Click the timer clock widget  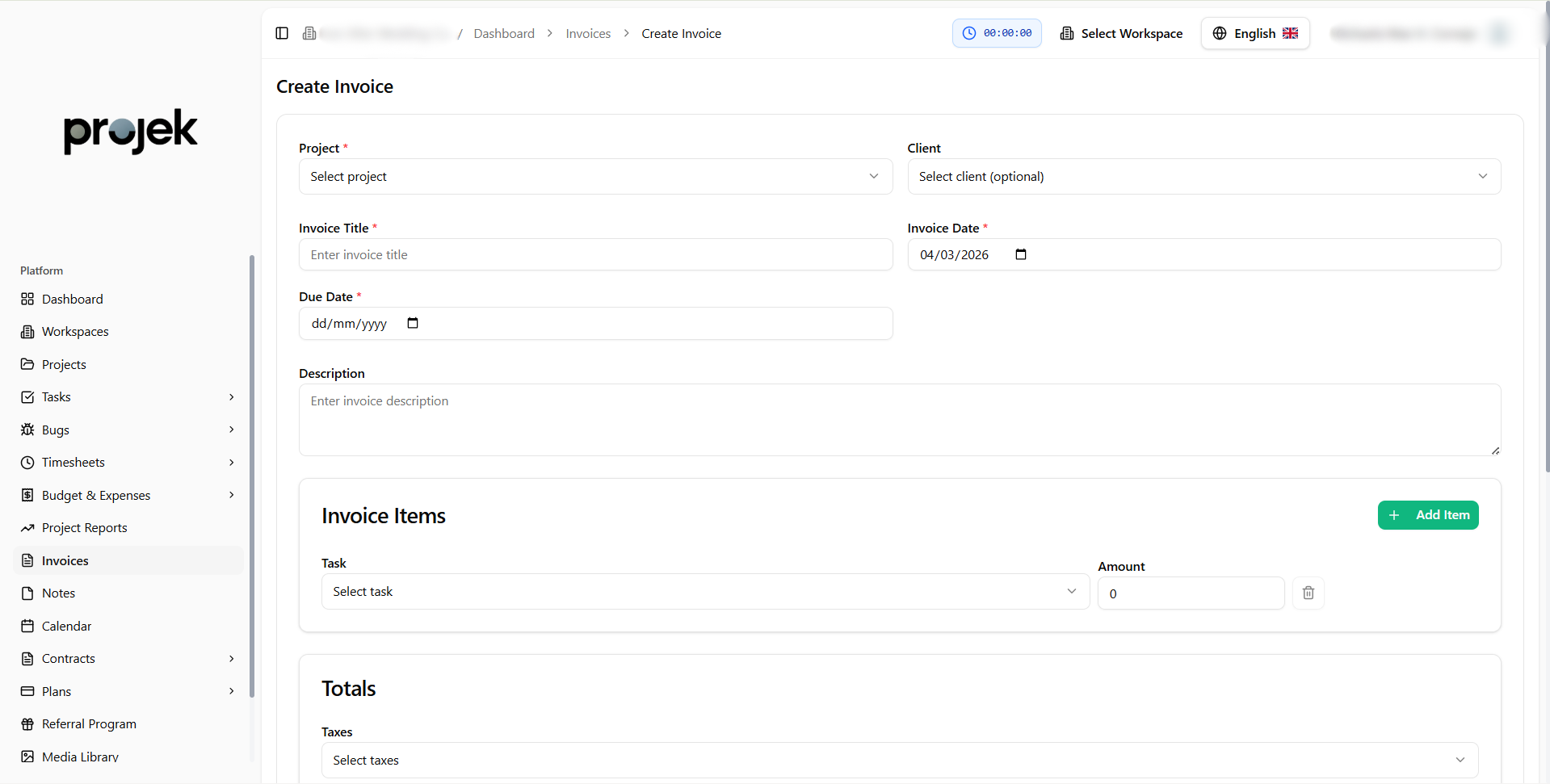coord(997,33)
